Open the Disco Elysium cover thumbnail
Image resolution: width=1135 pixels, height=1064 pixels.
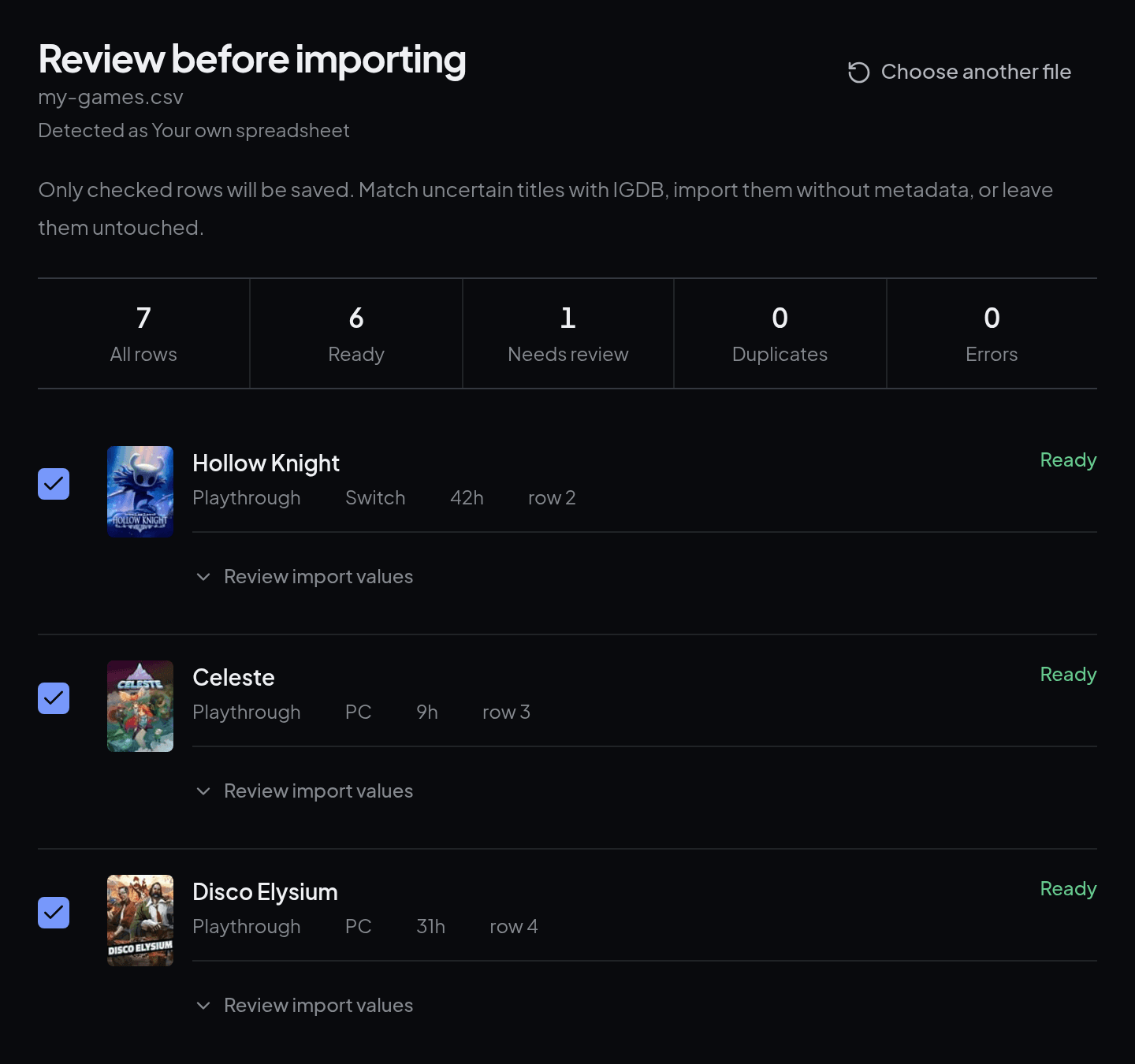point(140,921)
